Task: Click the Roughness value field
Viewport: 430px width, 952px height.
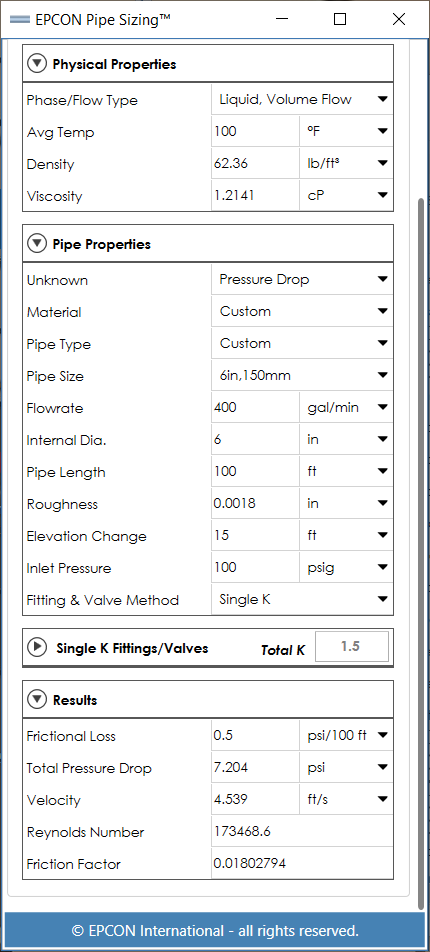Action: click(x=255, y=504)
